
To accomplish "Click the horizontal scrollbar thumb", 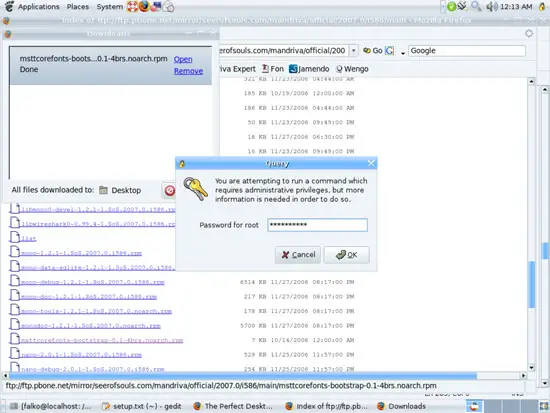I will [x=243, y=375].
